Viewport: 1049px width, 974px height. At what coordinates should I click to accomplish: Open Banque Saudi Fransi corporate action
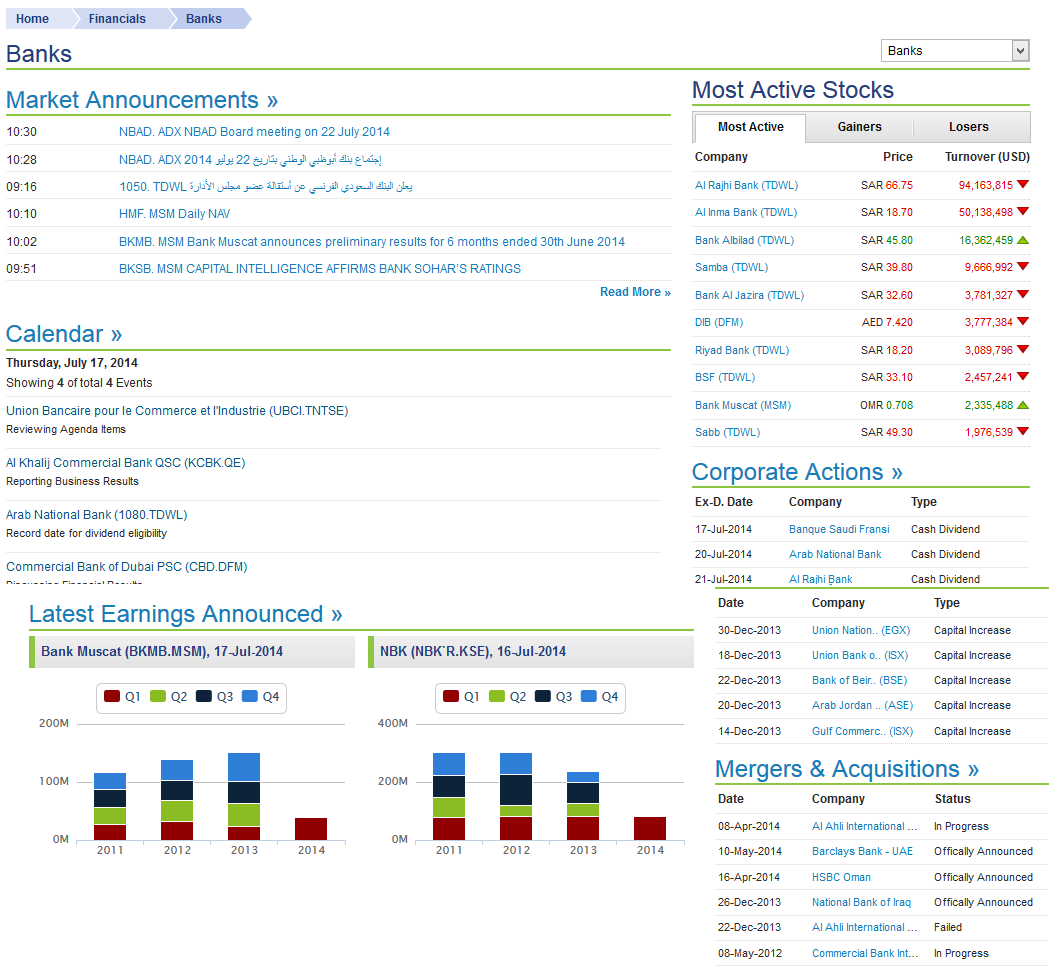(839, 529)
